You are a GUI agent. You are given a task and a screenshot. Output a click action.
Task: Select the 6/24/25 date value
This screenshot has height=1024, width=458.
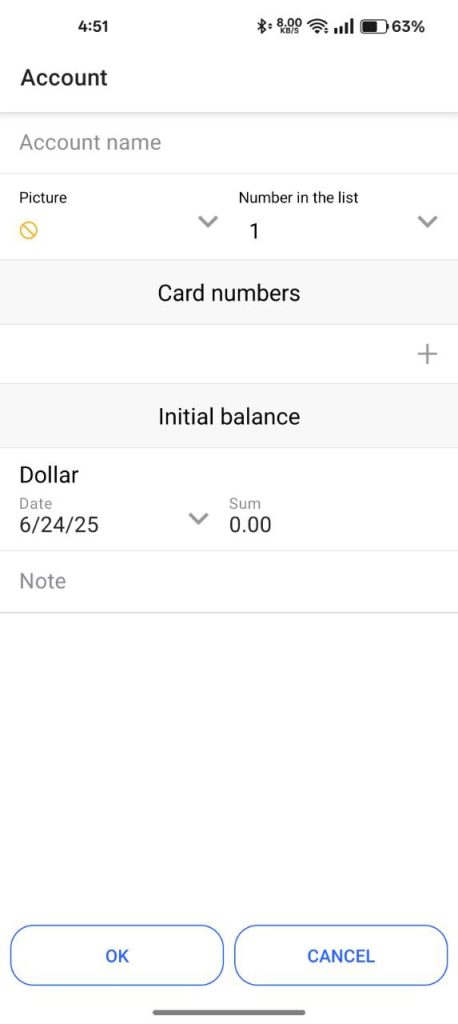pyautogui.click(x=59, y=525)
